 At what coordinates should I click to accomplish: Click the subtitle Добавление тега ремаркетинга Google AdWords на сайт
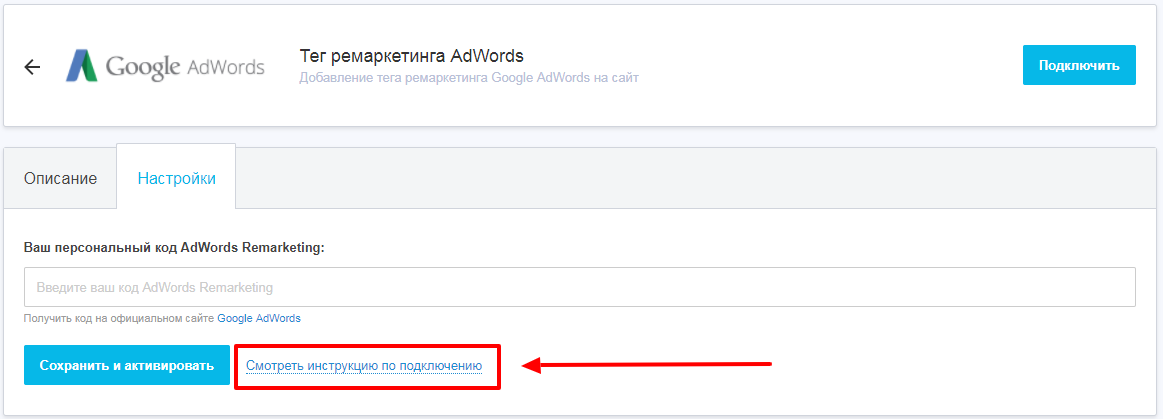coord(469,77)
